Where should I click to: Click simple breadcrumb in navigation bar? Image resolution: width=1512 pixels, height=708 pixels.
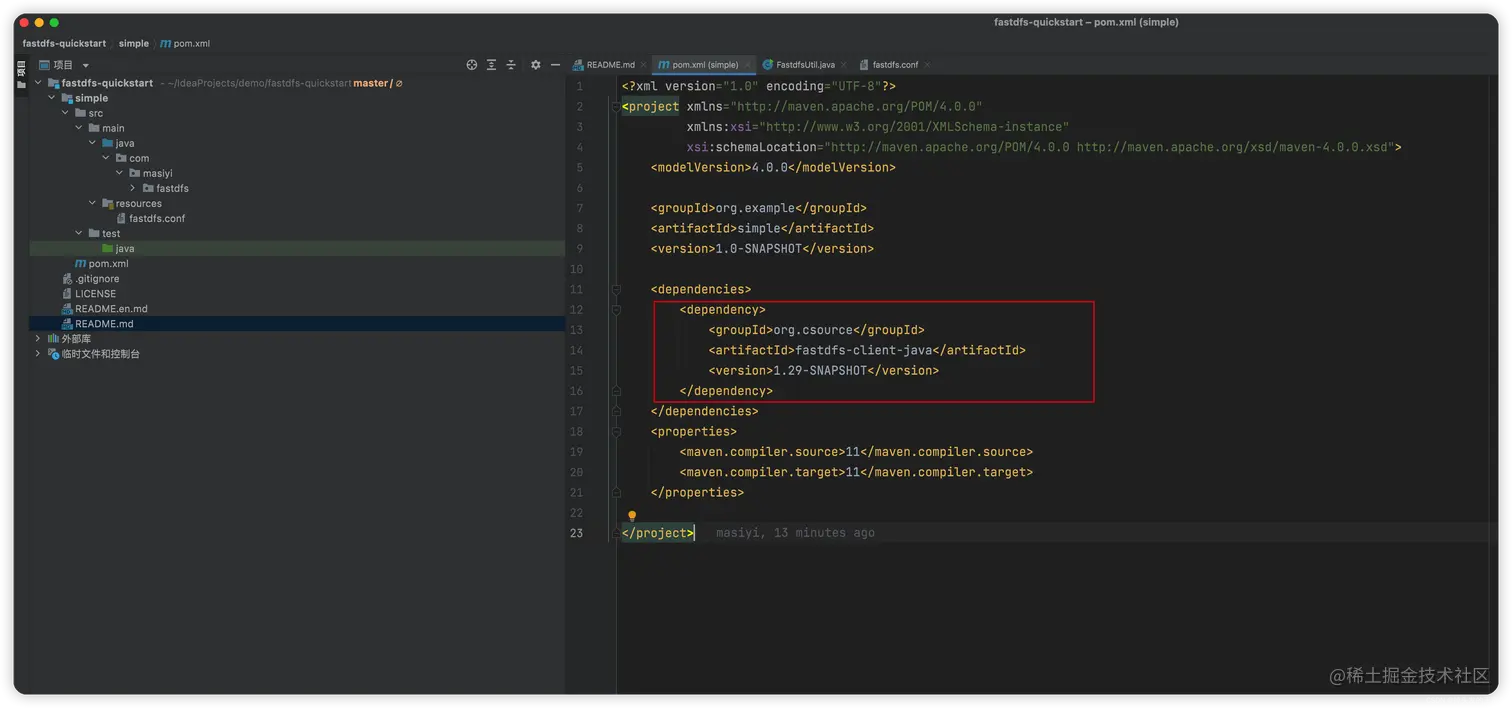tap(134, 44)
